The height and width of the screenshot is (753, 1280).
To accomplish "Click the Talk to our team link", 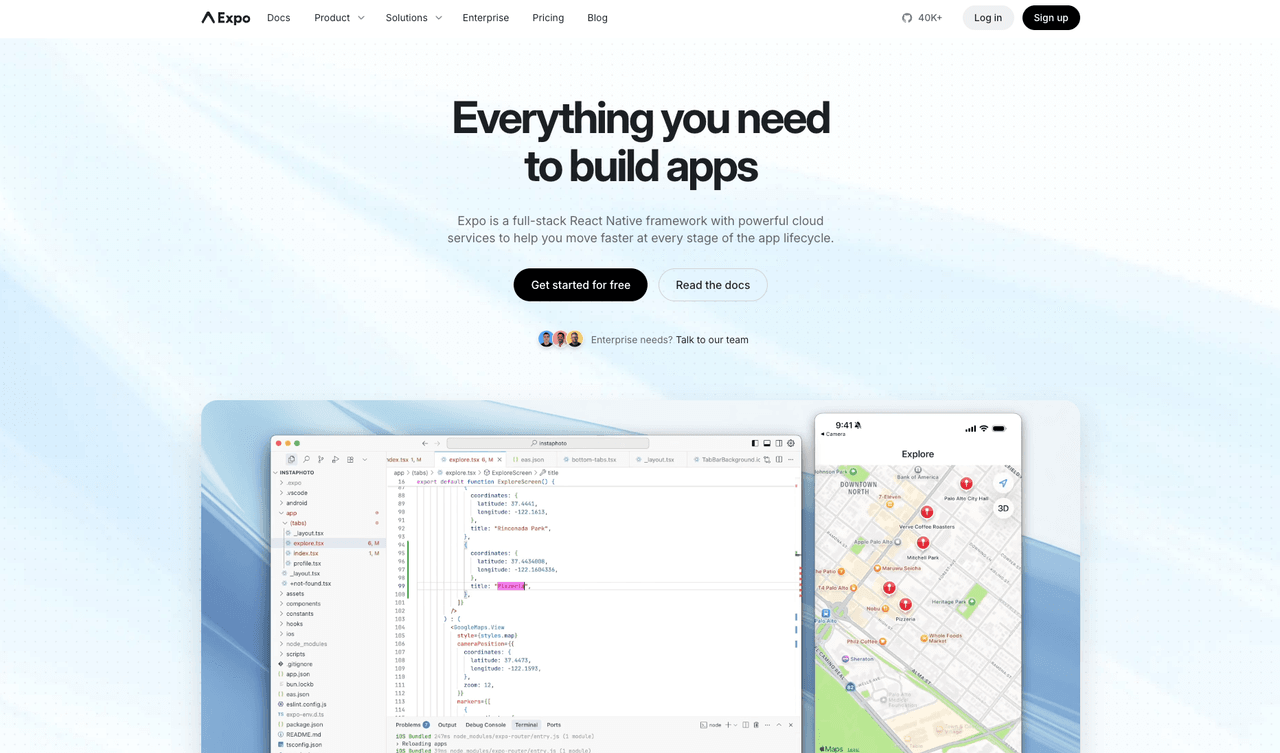I will (712, 339).
